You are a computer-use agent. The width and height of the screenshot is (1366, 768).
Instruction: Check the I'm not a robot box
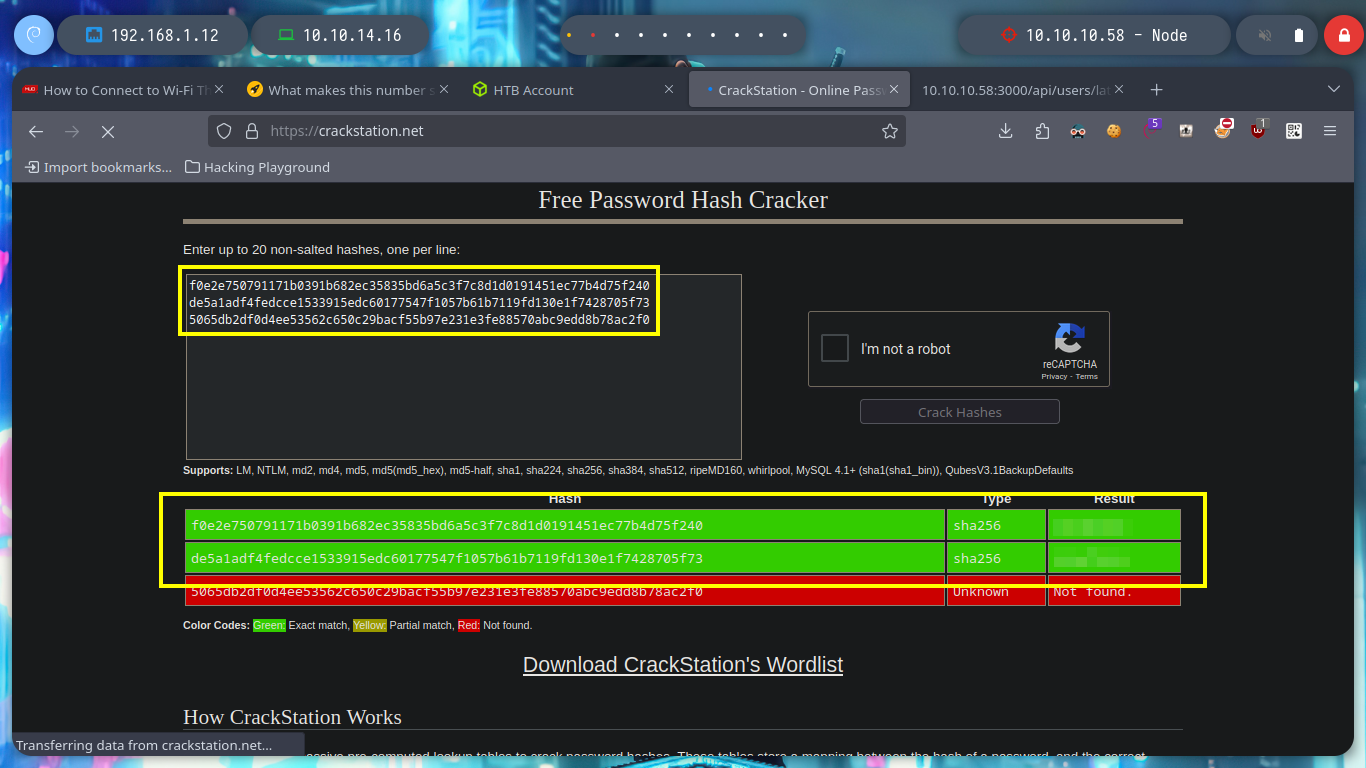(835, 348)
